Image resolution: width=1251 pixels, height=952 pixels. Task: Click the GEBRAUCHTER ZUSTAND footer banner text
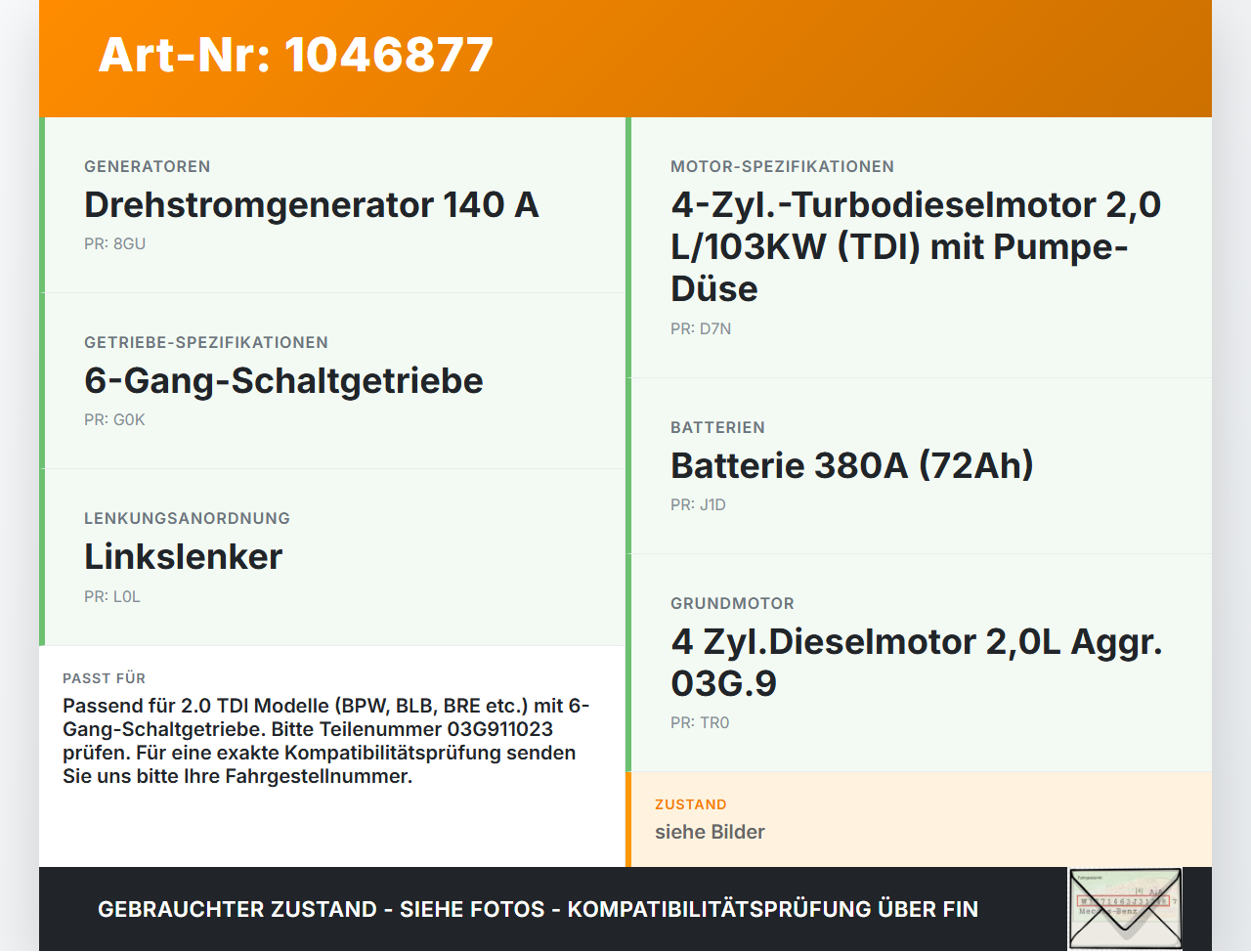coord(538,909)
